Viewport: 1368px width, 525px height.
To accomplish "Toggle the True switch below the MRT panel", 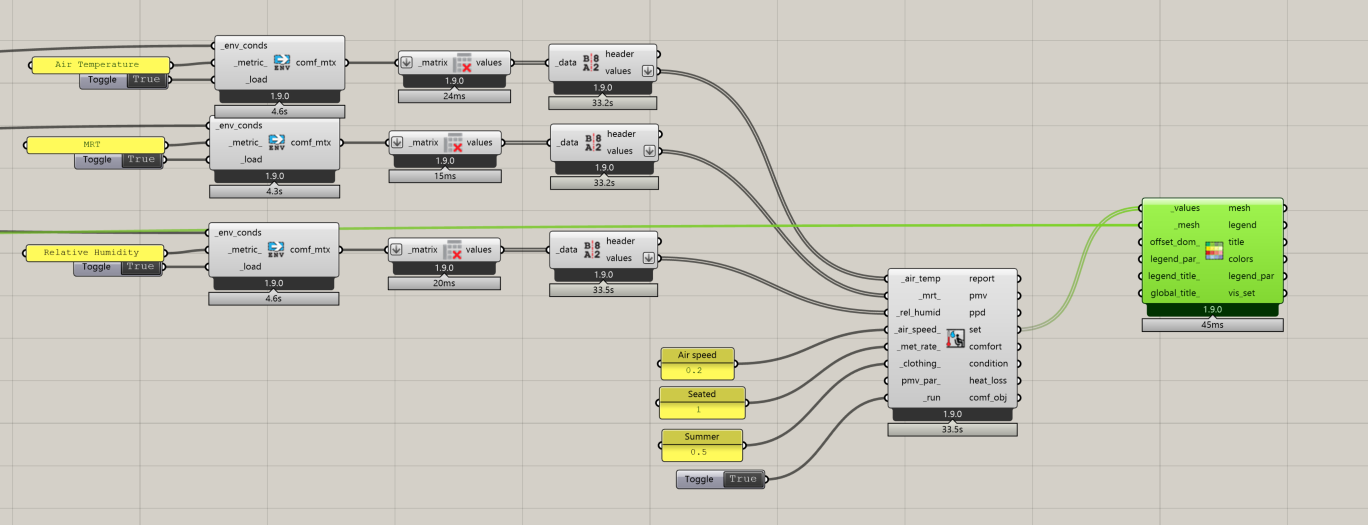I will (141, 160).
